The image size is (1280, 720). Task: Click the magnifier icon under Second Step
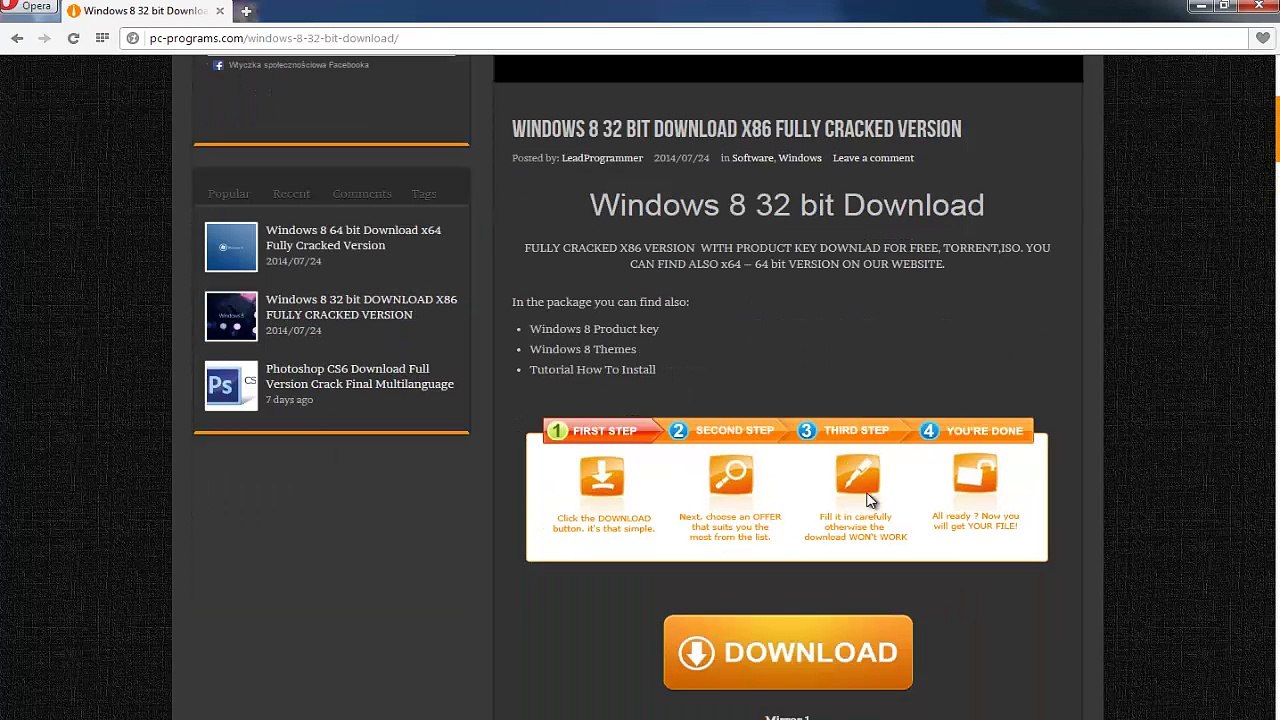(730, 475)
